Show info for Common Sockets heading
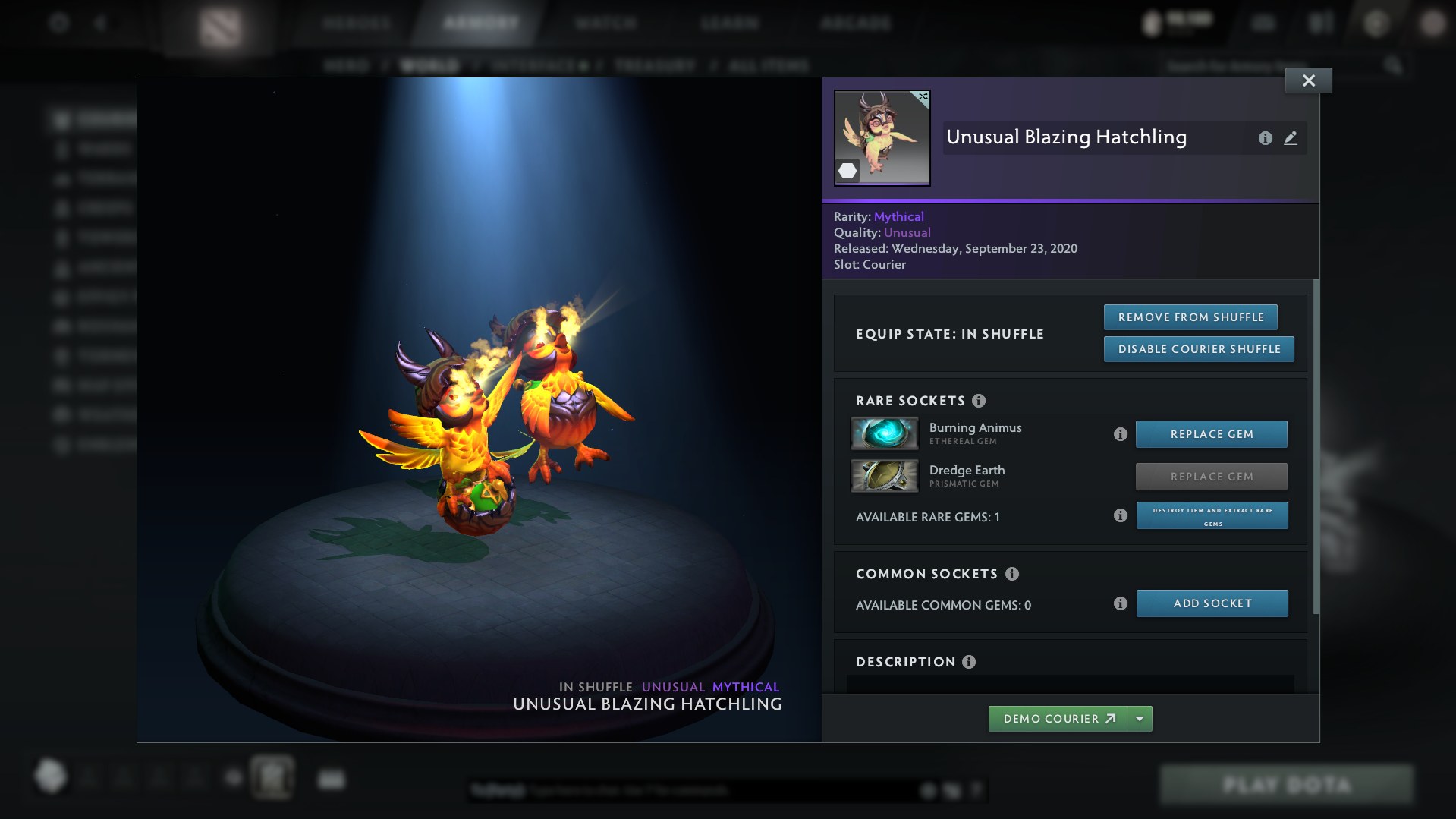Screen dimensions: 1456x819 (x=1012, y=574)
